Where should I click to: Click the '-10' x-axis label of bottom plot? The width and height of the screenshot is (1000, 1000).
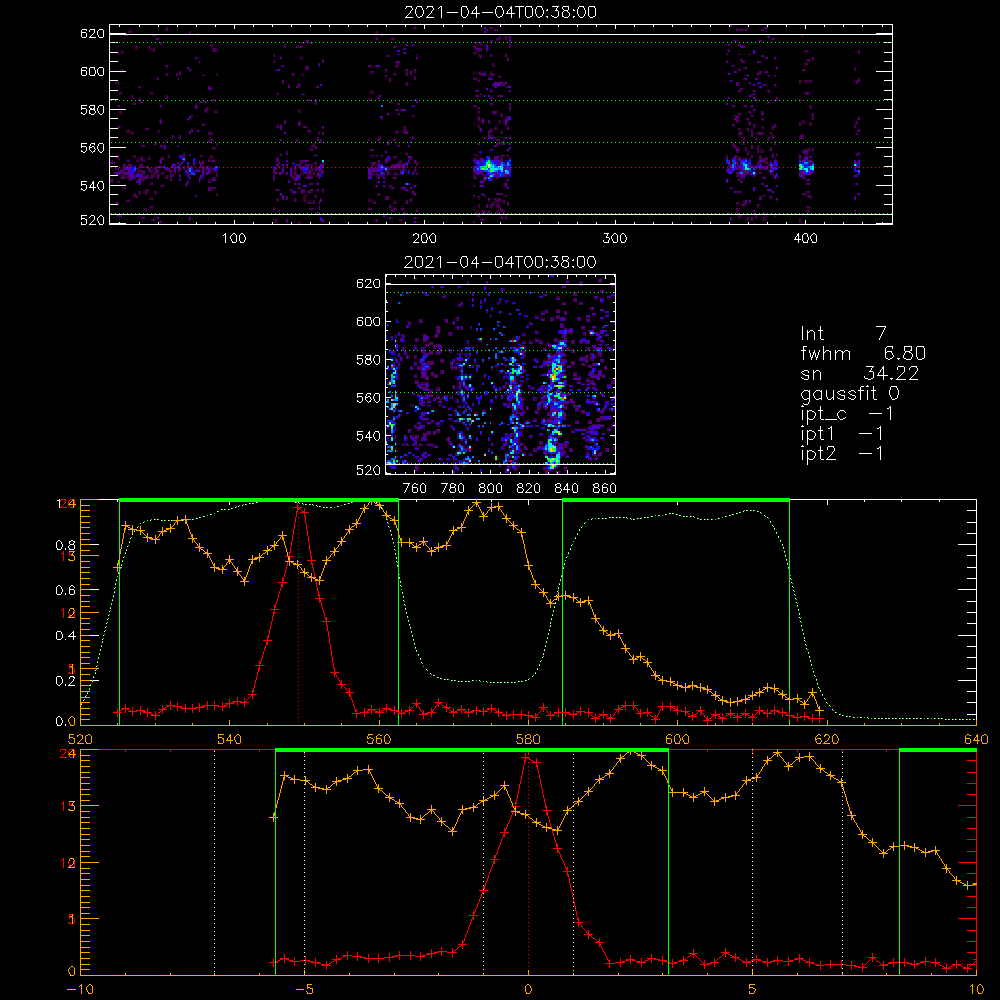(x=80, y=990)
